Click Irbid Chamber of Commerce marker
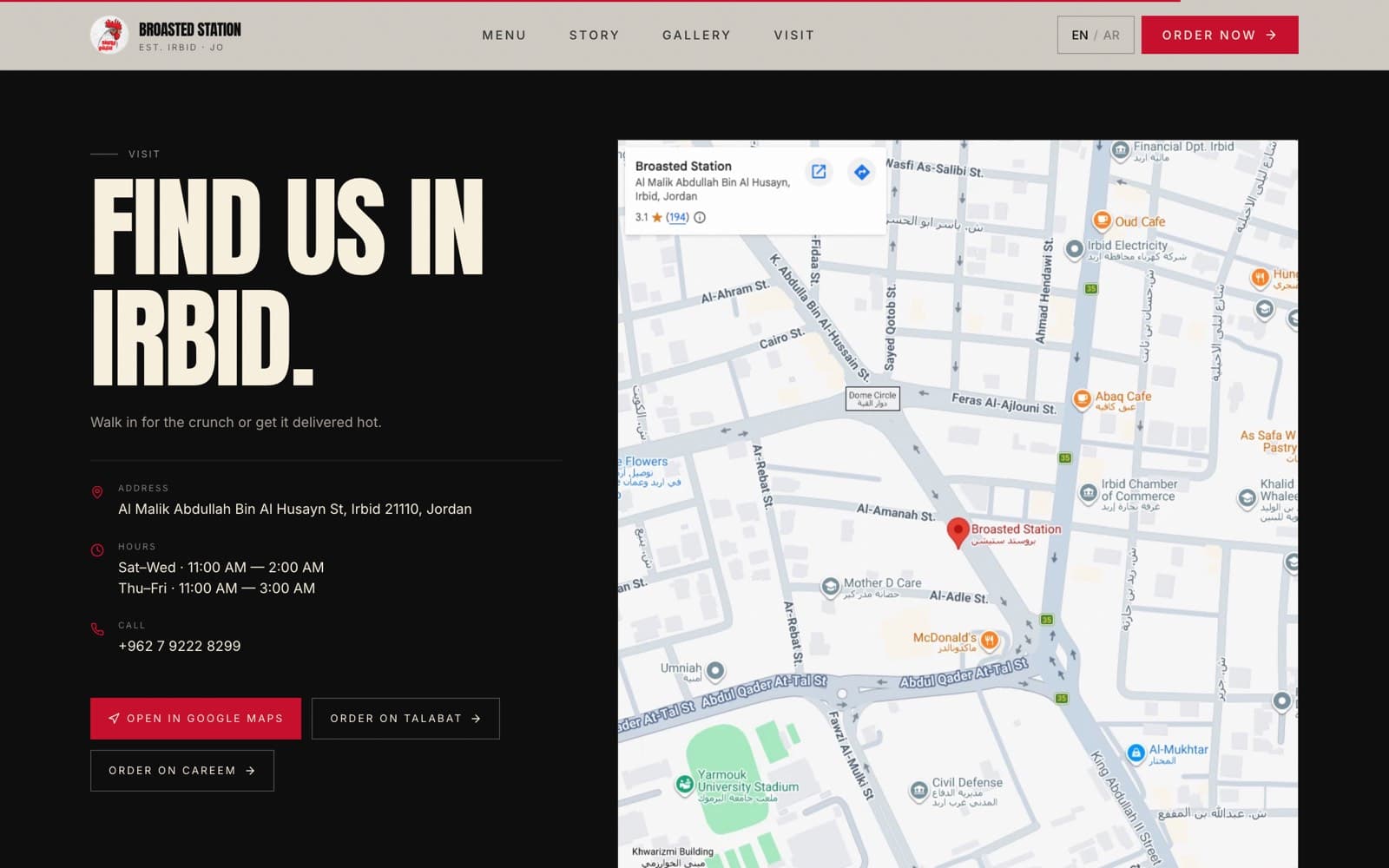This screenshot has height=868, width=1389. (x=1089, y=494)
